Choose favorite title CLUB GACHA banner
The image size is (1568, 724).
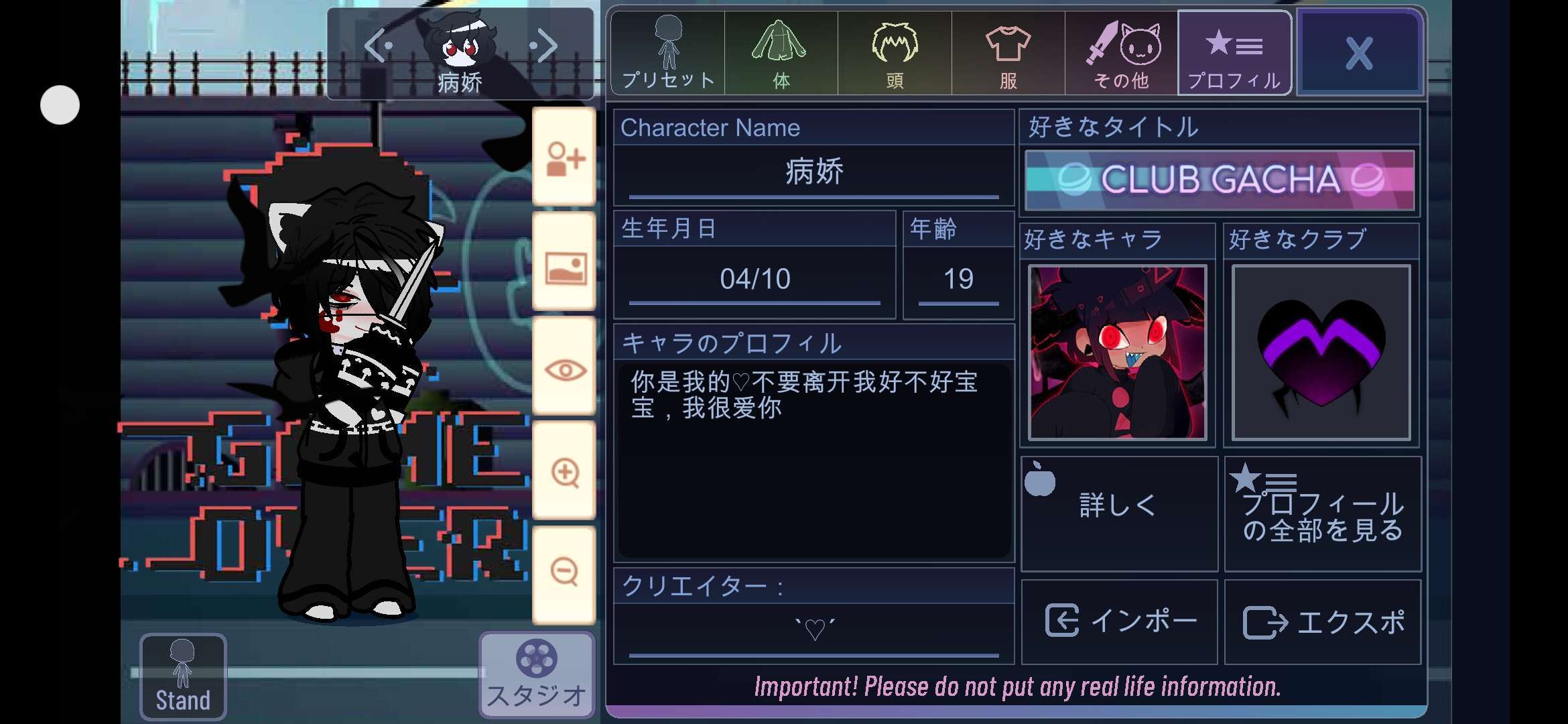click(1220, 180)
